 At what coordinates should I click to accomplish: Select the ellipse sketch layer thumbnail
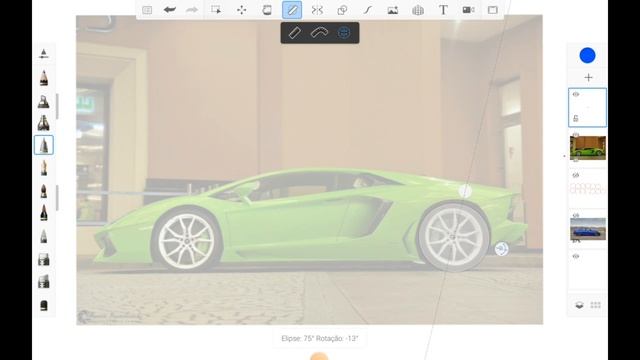click(x=588, y=189)
